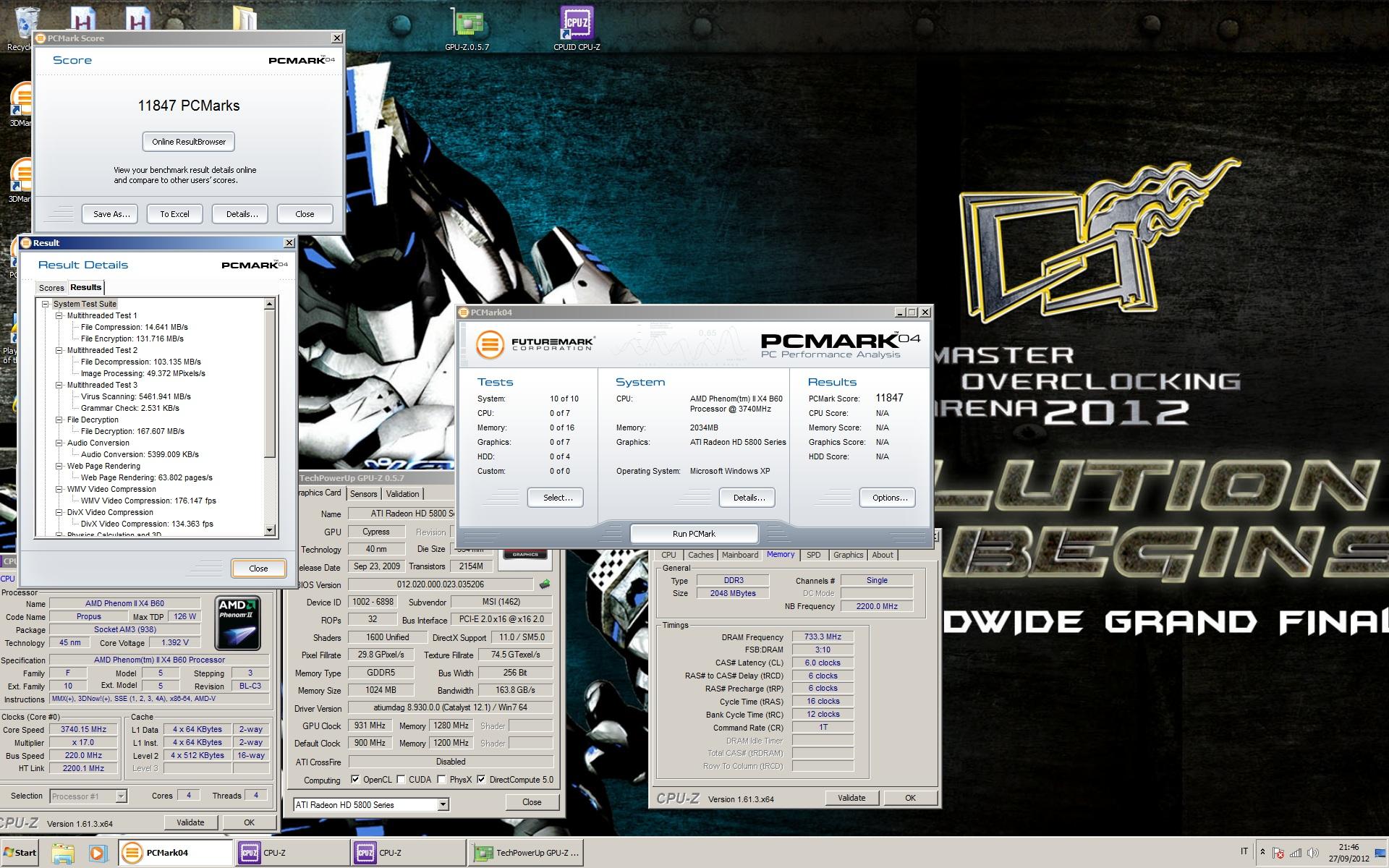Click Details... in PCMark Score window
This screenshot has width=1389, height=868.
pyautogui.click(x=242, y=214)
